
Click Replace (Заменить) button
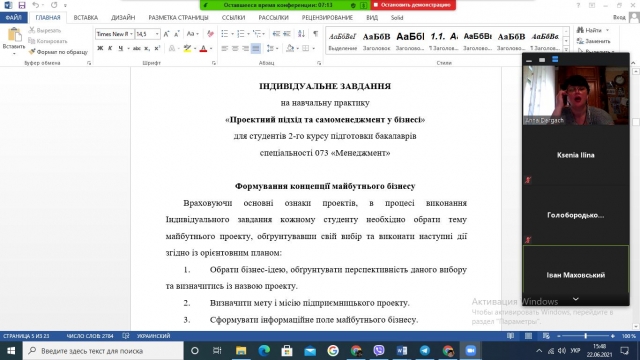pos(594,41)
